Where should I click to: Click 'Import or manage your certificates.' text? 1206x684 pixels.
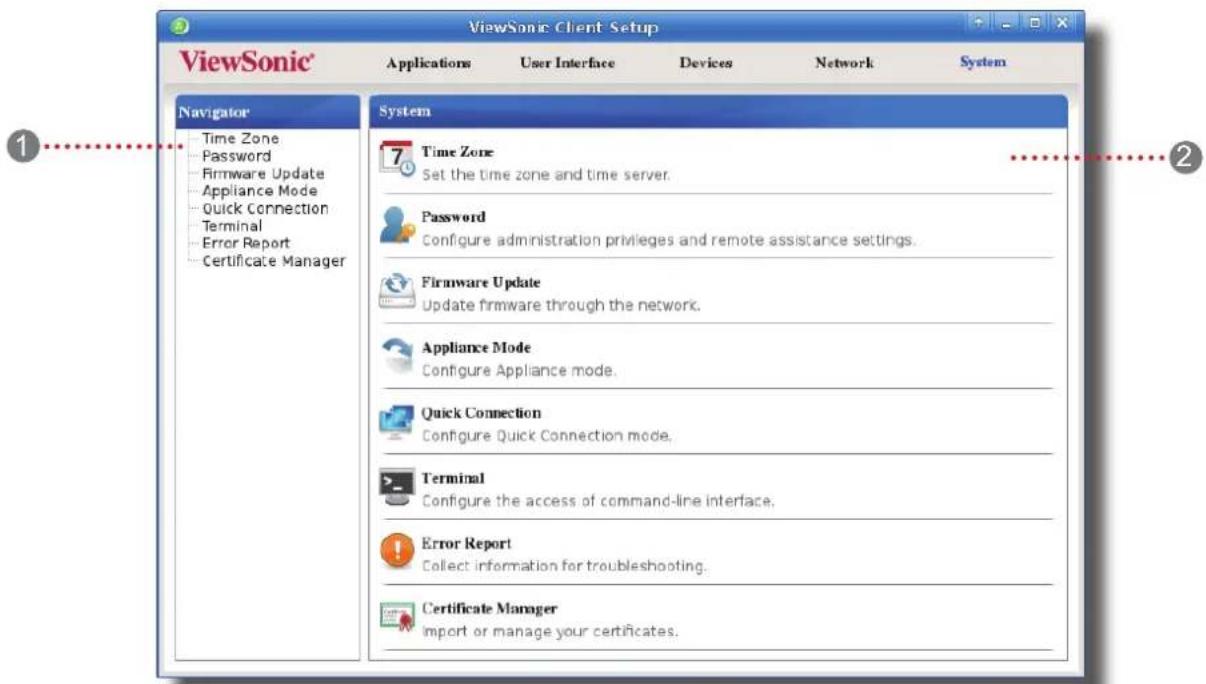[550, 632]
